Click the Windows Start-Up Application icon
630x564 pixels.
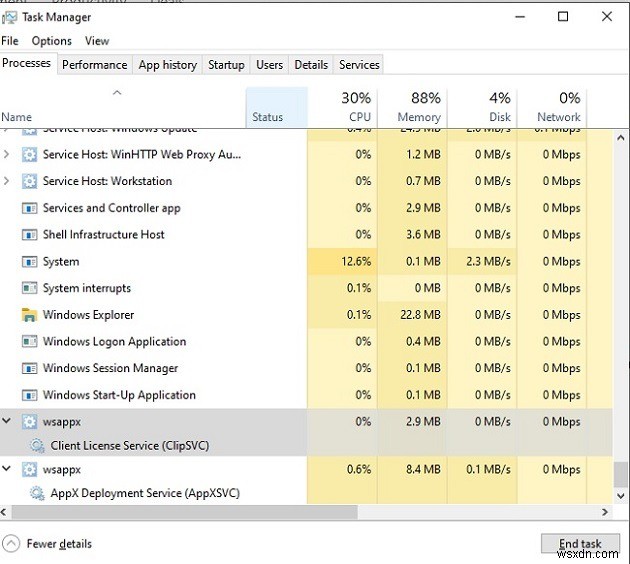pyautogui.click(x=29, y=395)
